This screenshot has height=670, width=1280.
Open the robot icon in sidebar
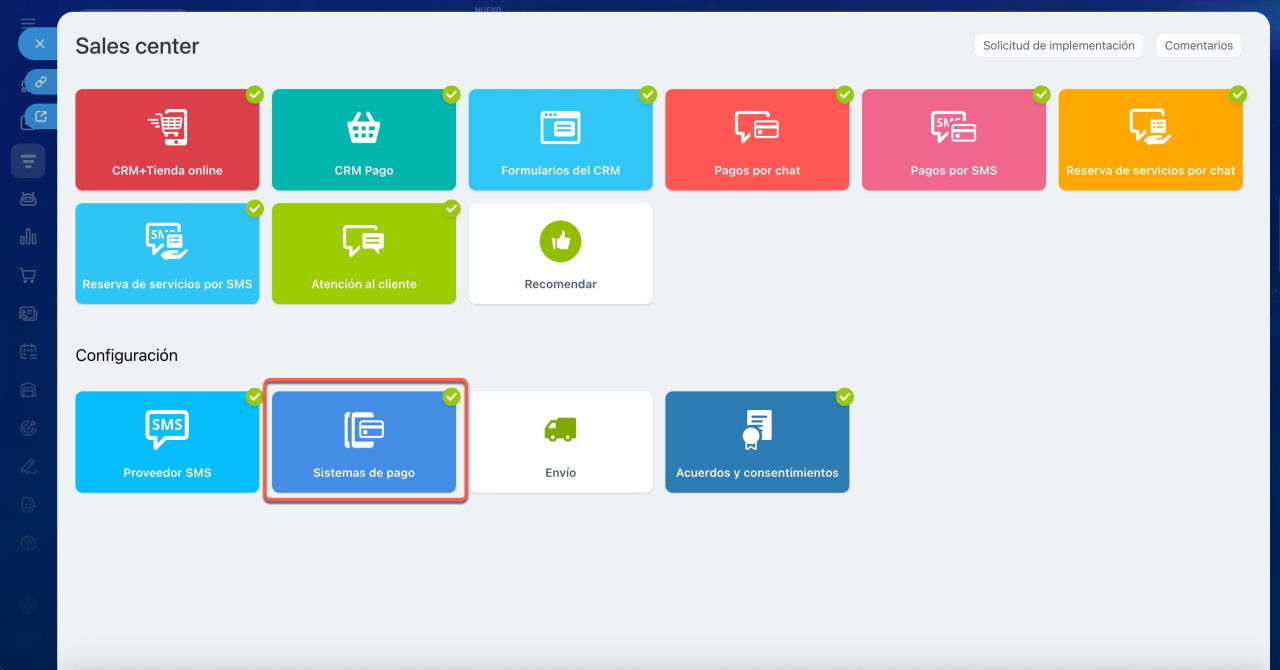click(x=28, y=199)
